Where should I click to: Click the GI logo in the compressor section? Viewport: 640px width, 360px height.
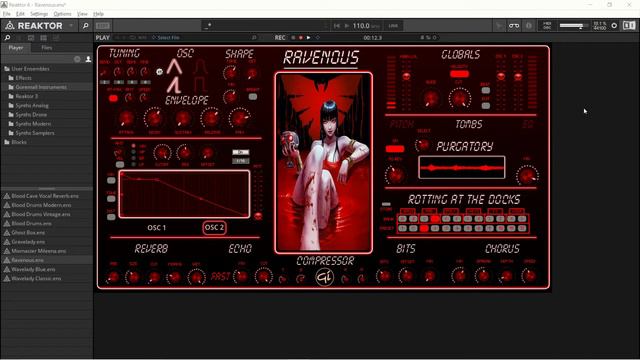[324, 278]
